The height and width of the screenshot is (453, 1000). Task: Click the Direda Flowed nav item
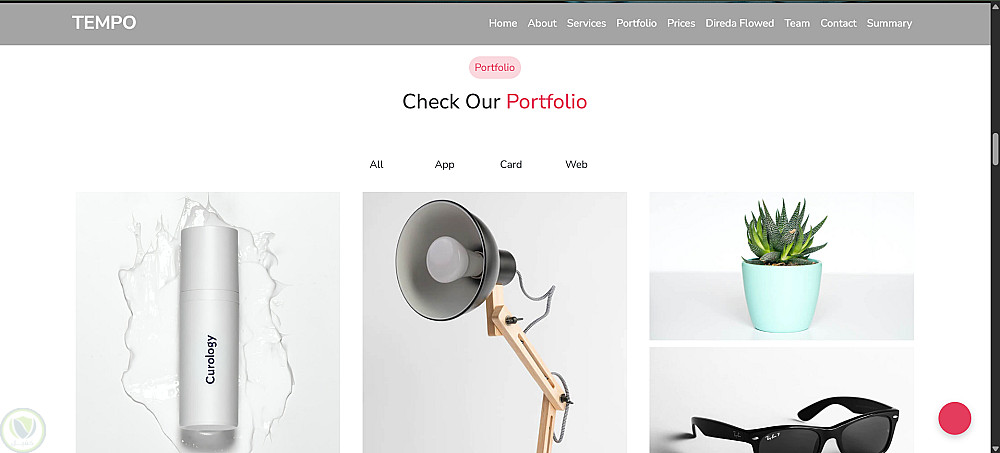coord(739,23)
